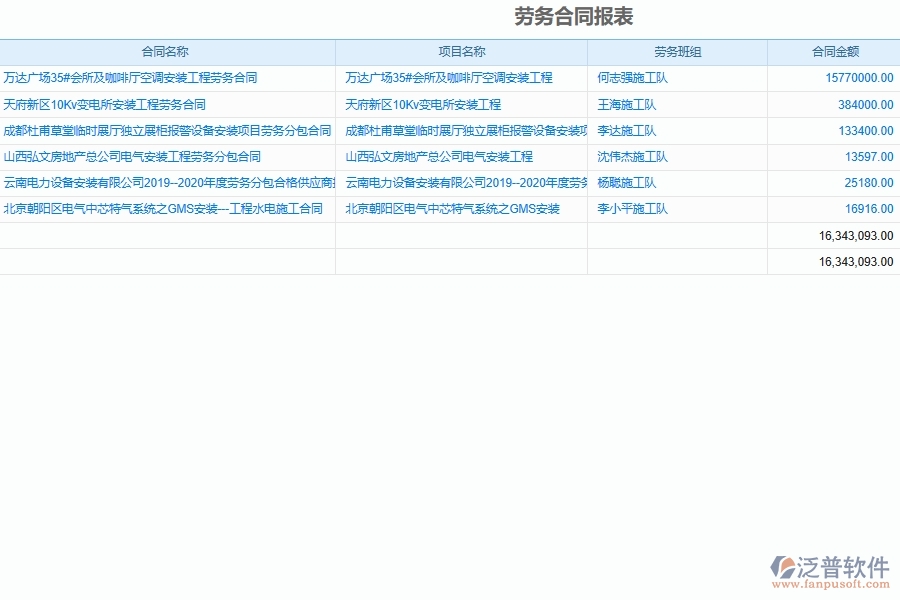Sort by the 项目名称 column header

pyautogui.click(x=460, y=51)
